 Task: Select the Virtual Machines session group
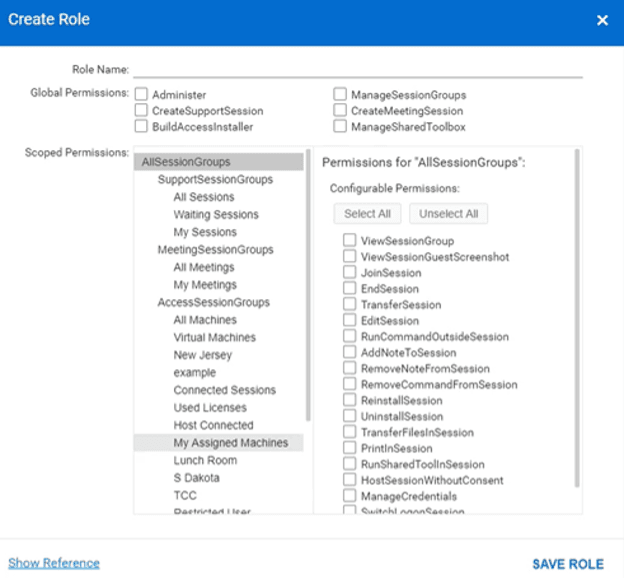point(214,338)
